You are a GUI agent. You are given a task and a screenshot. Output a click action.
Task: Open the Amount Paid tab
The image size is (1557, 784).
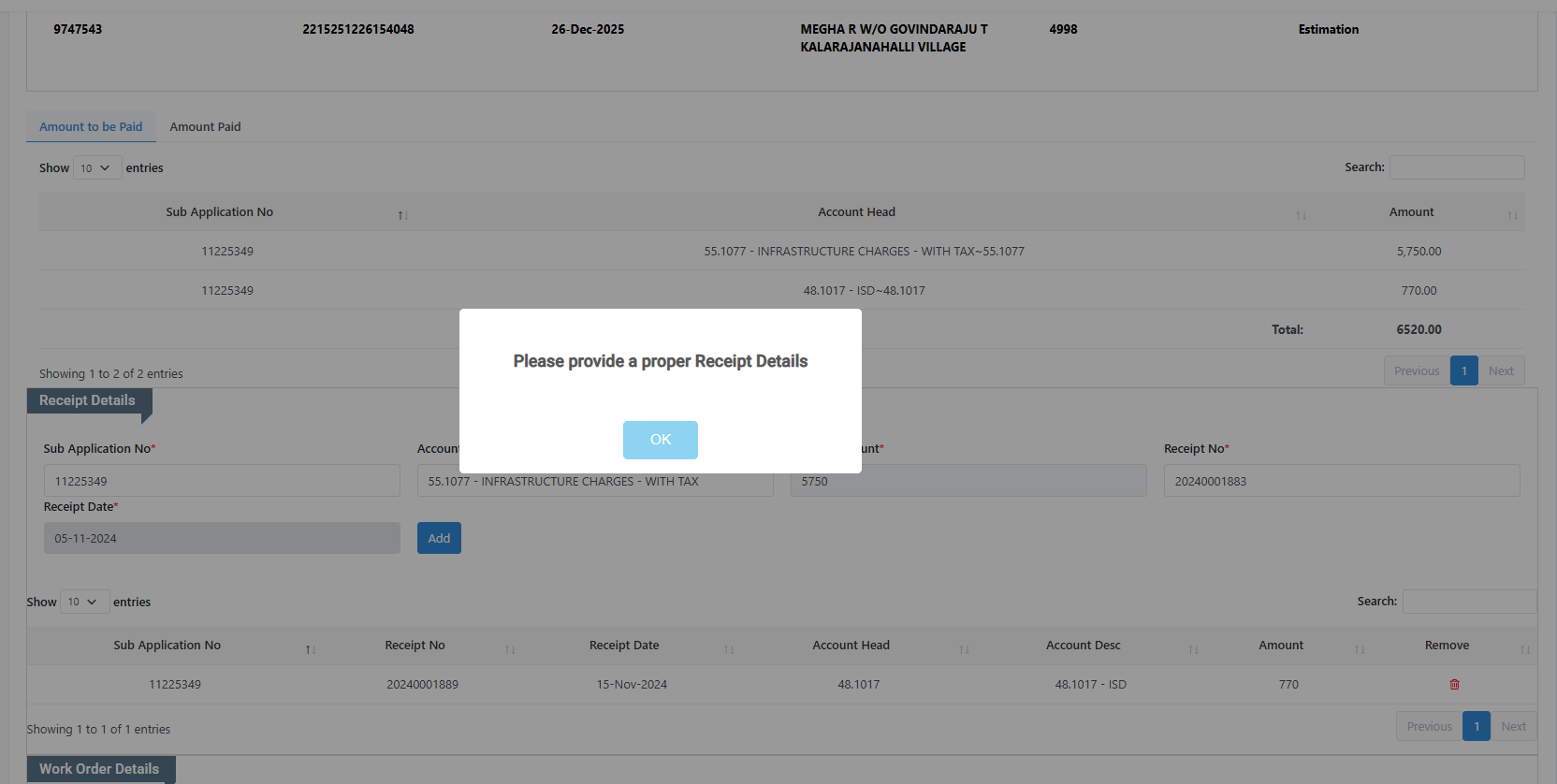click(205, 127)
